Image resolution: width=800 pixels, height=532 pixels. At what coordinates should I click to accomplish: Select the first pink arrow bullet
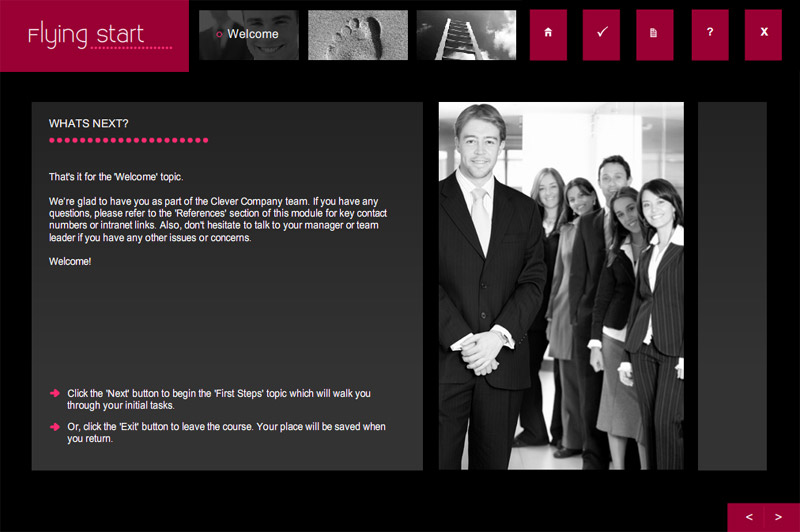coord(55,393)
